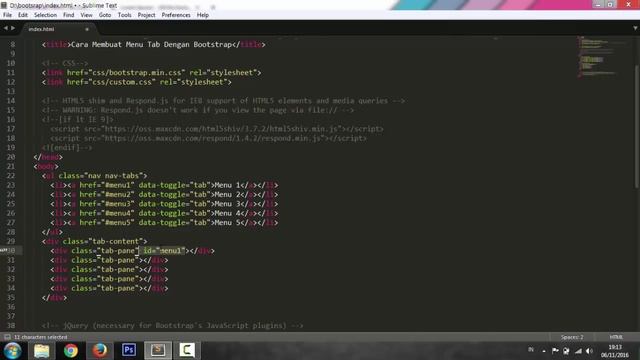Open Action Center flag icon
This screenshot has width=640, height=360.
[x=555, y=351]
